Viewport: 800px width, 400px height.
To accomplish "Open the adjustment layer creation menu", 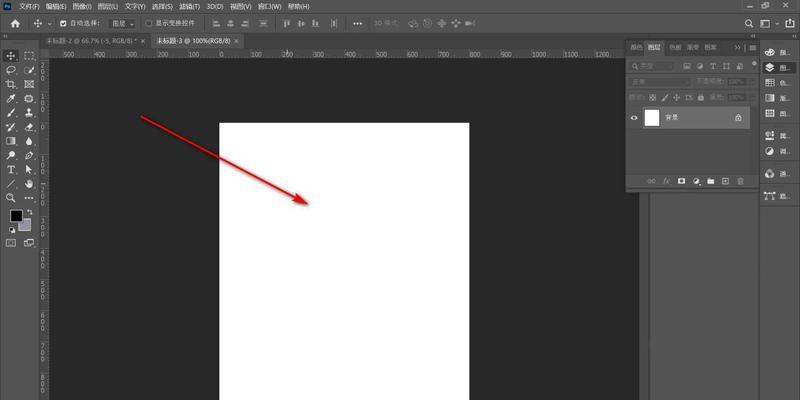I will (x=696, y=181).
